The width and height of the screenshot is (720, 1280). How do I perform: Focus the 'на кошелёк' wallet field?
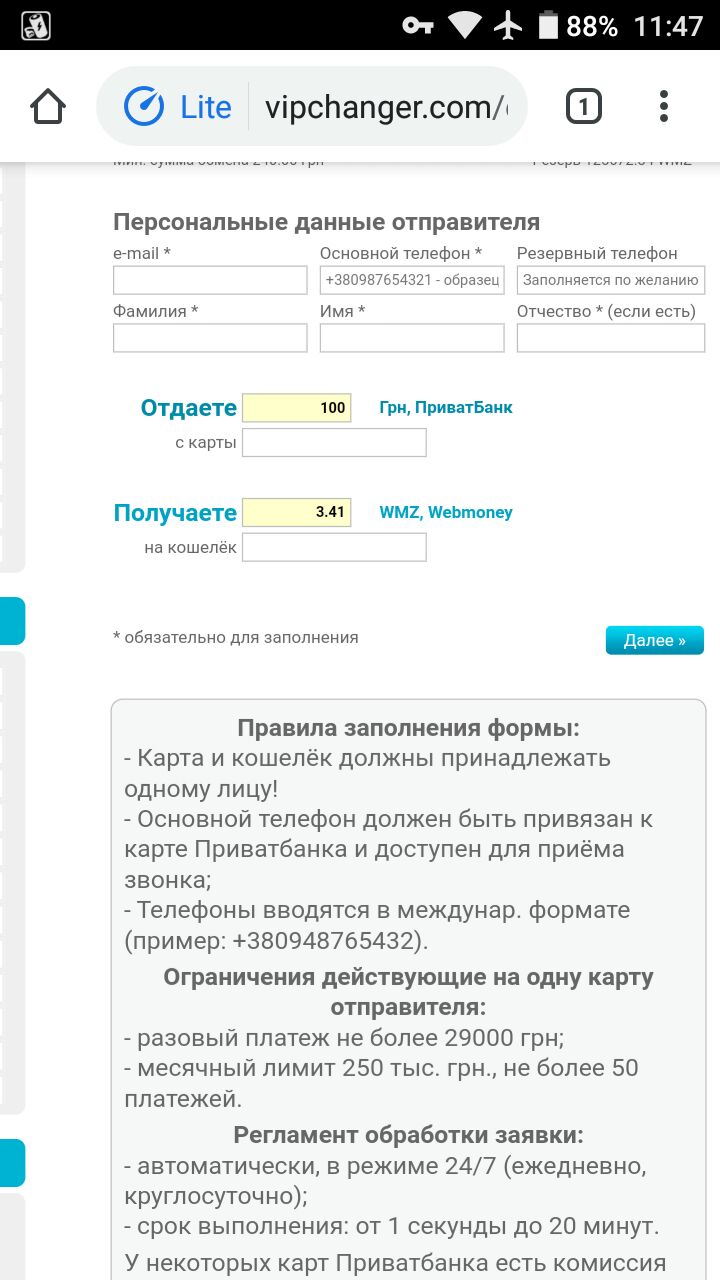coord(334,547)
